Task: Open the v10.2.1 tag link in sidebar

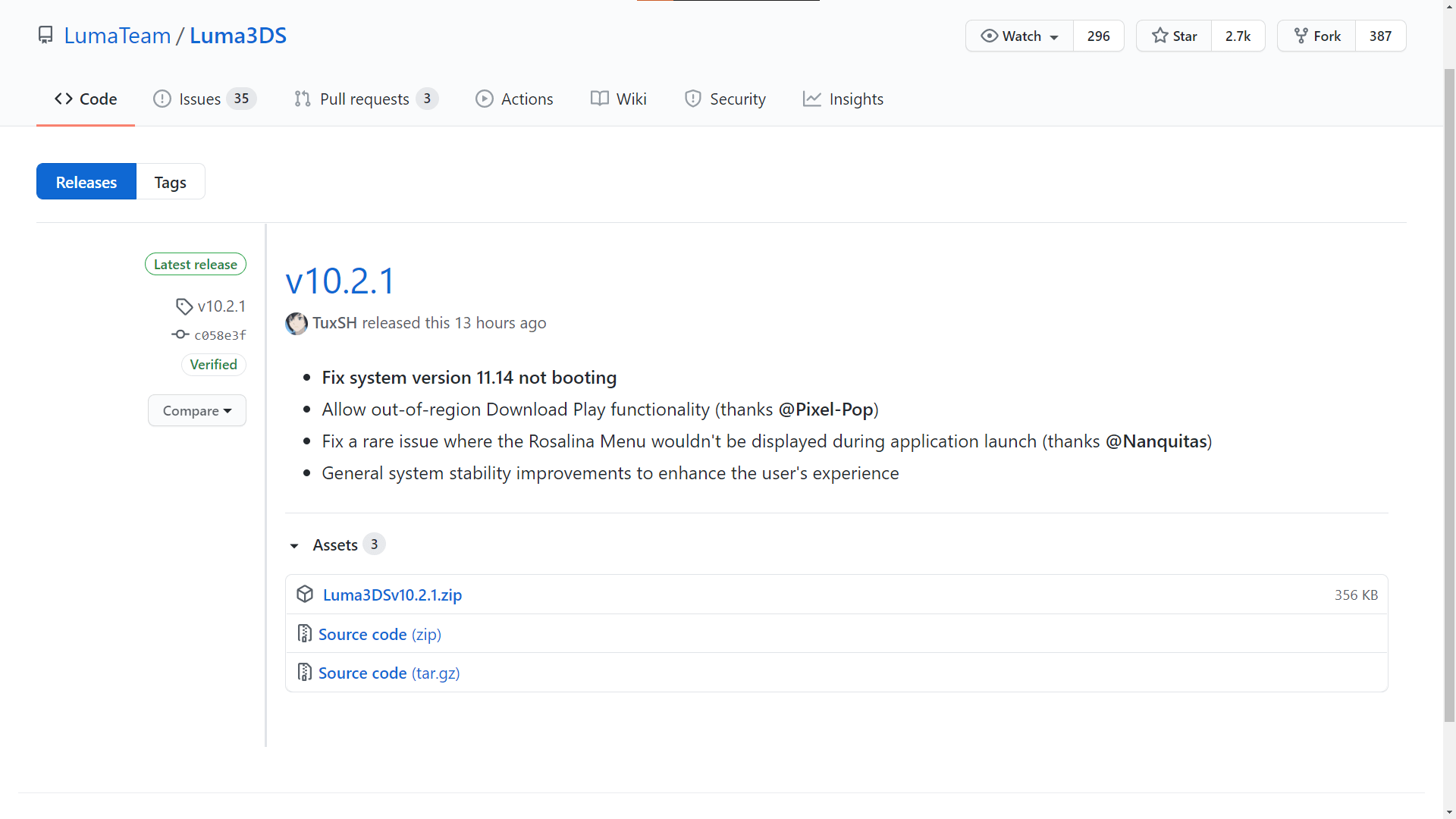Action: [x=221, y=306]
